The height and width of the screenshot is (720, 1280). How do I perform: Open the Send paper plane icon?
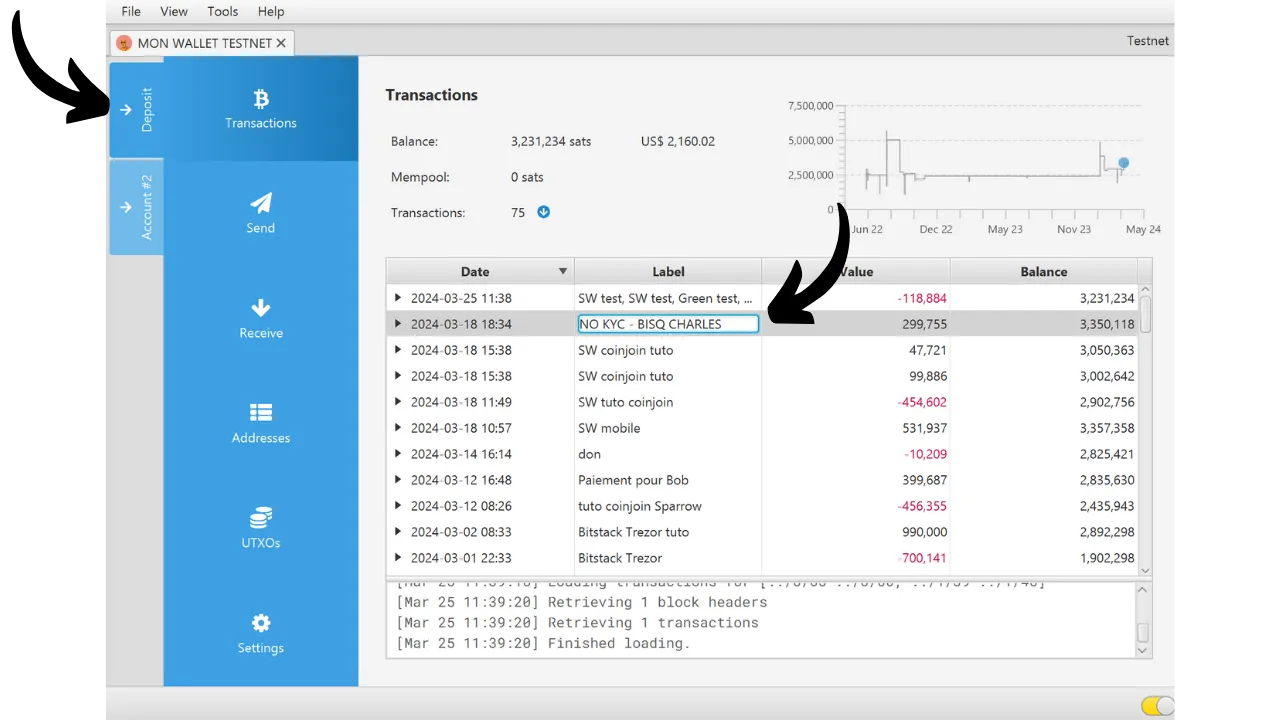261,204
